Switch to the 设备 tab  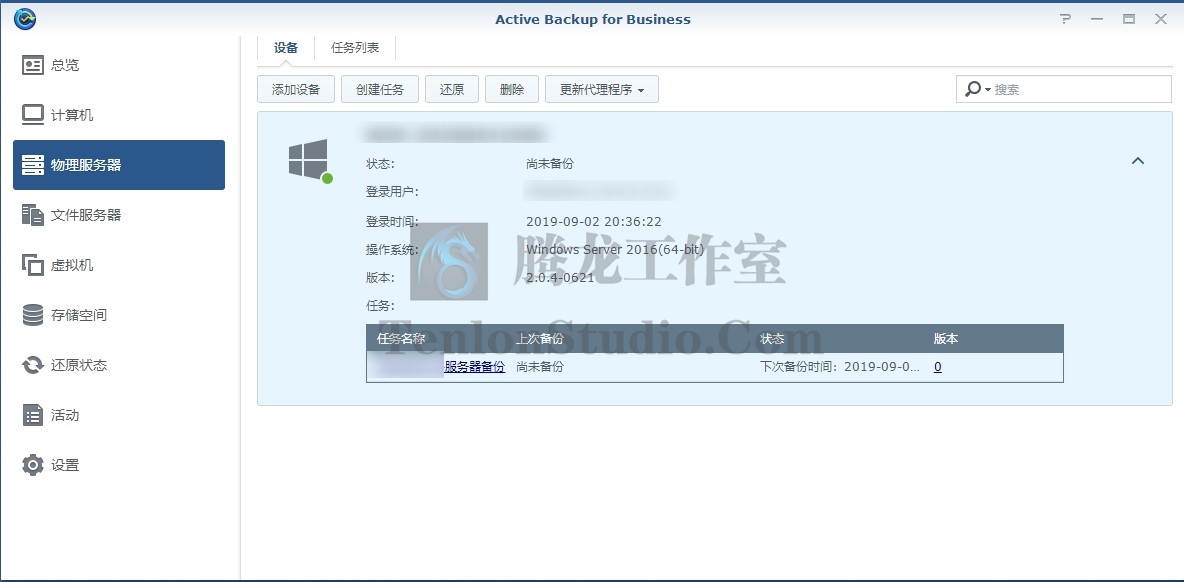286,48
